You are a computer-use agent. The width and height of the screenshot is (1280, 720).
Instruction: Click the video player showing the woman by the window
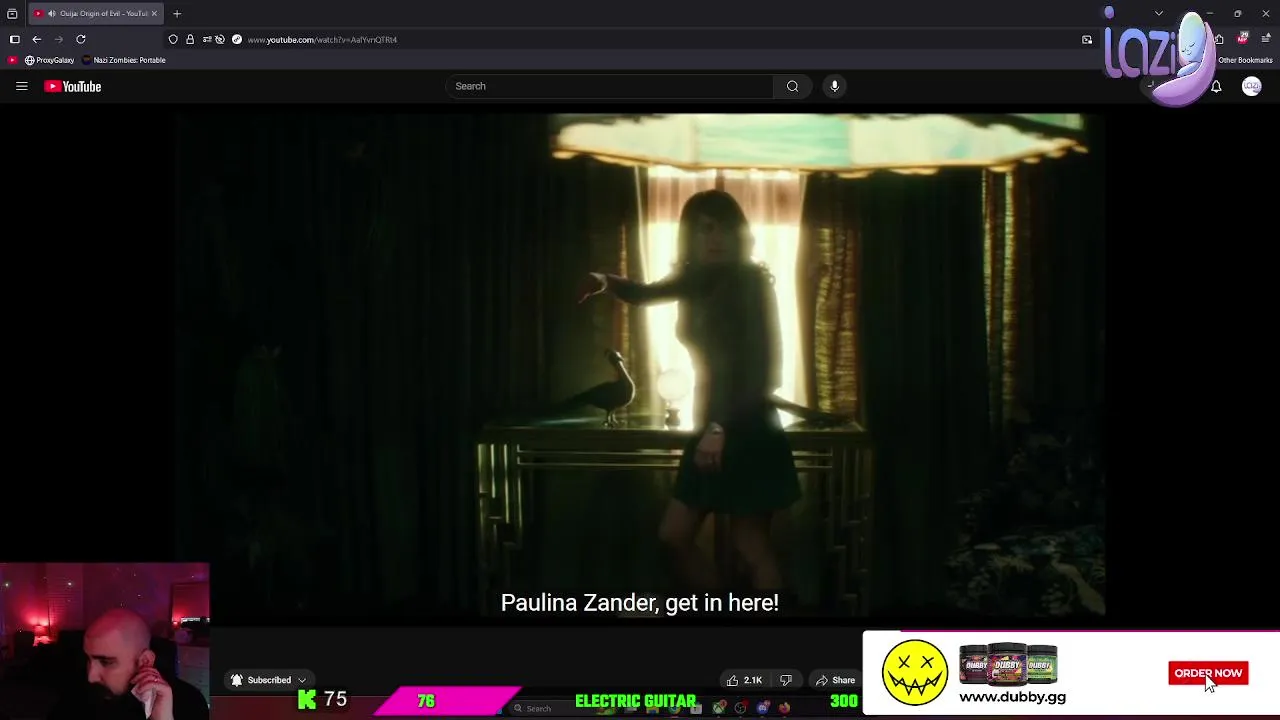(x=640, y=365)
